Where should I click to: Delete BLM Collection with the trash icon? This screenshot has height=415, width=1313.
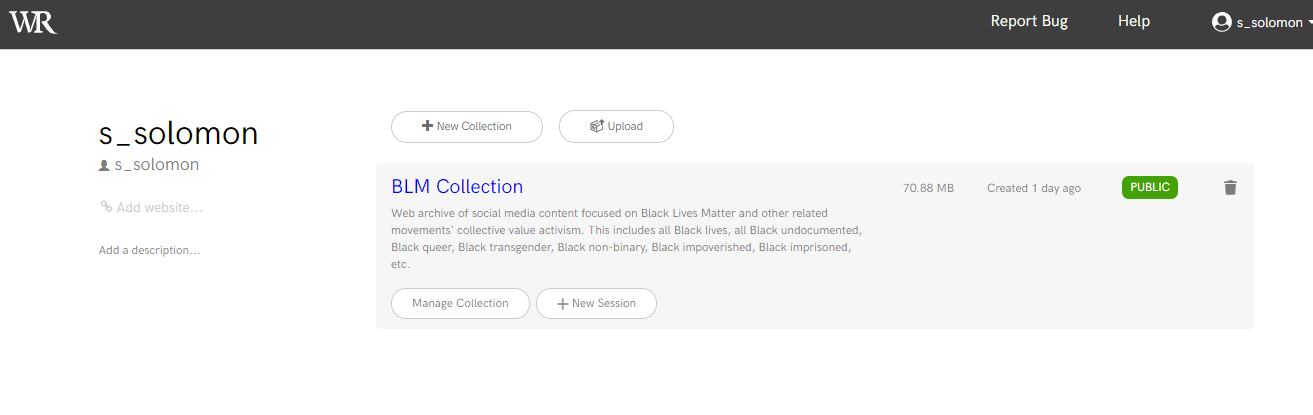point(1230,188)
